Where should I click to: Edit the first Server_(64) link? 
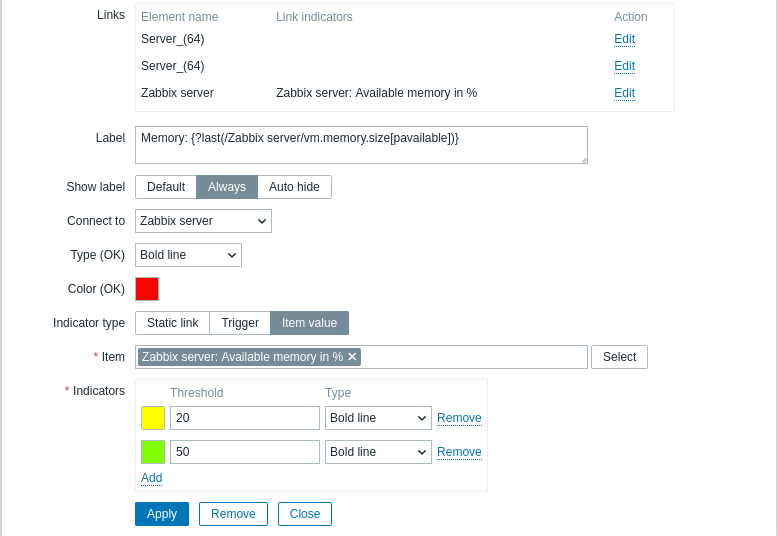pyautogui.click(x=624, y=39)
